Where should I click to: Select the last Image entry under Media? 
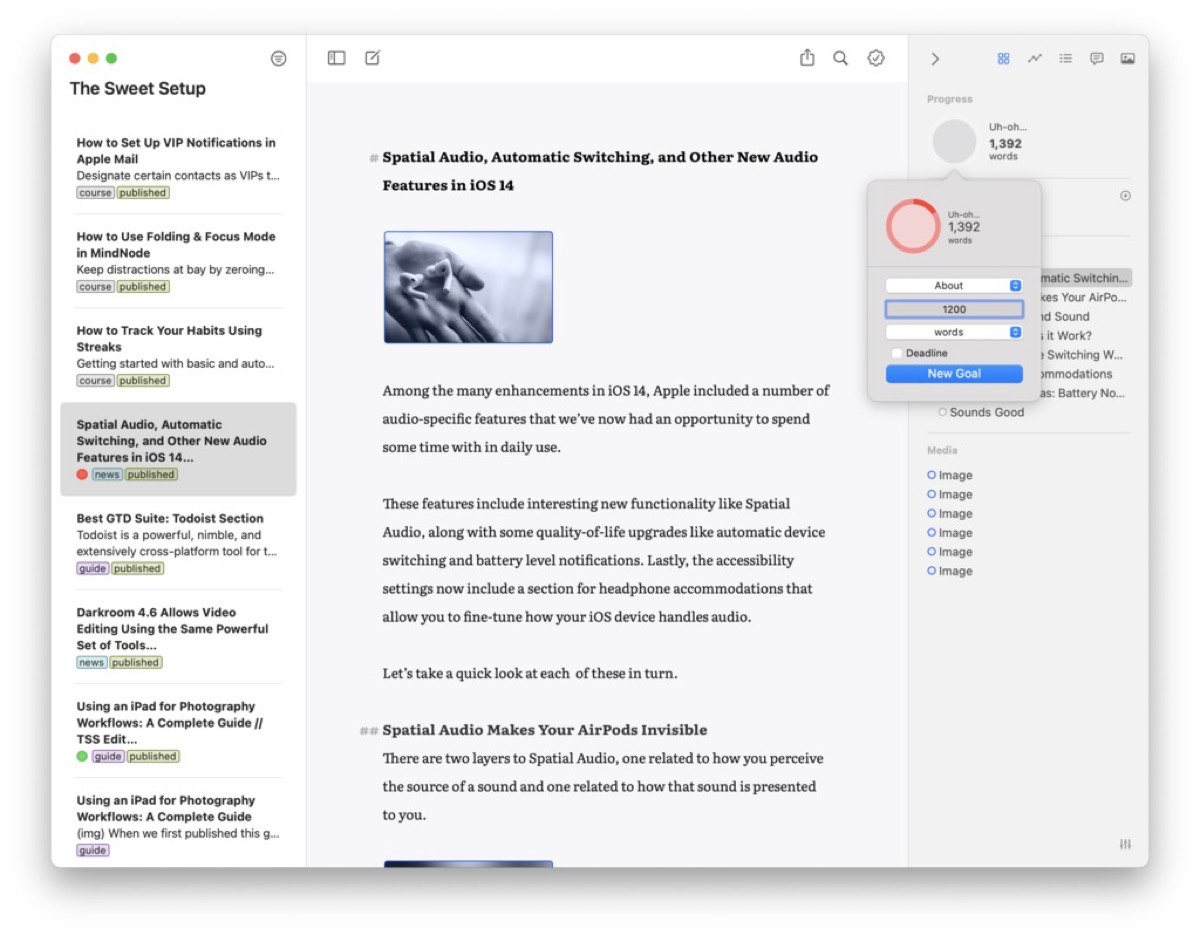(x=950, y=572)
